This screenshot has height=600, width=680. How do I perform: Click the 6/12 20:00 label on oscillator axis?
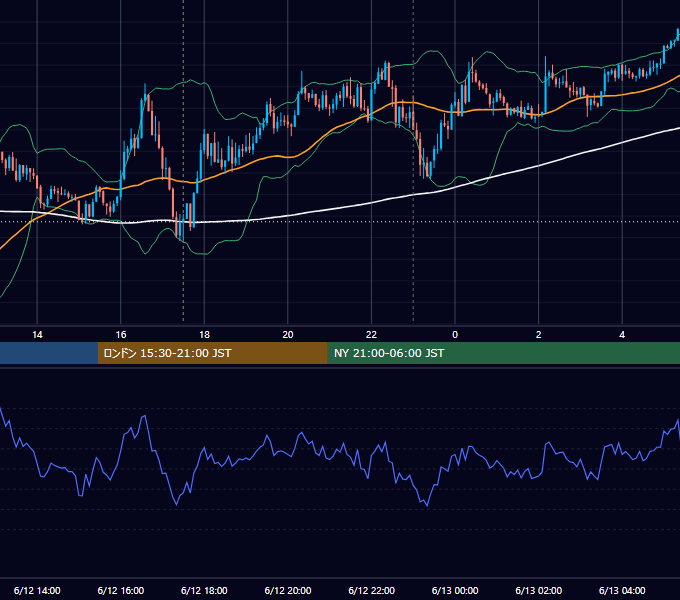[x=288, y=590]
